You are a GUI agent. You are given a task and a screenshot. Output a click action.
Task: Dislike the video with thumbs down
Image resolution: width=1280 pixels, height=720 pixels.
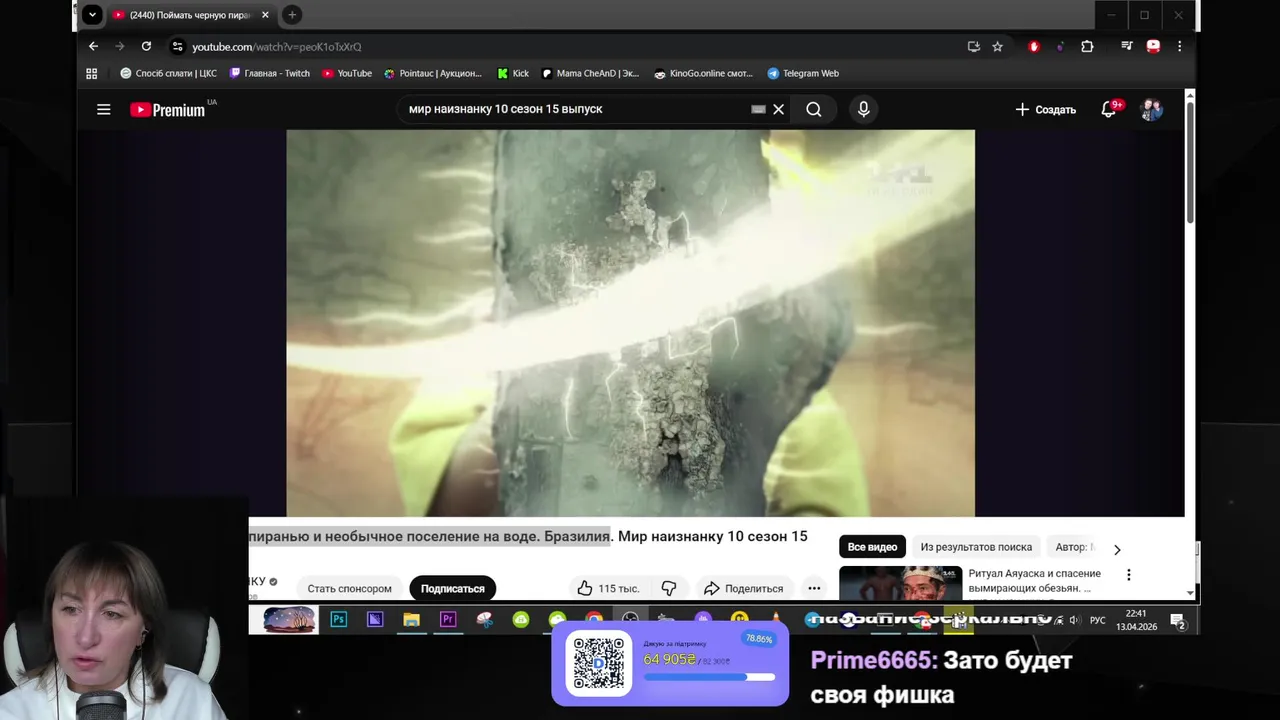pos(669,588)
